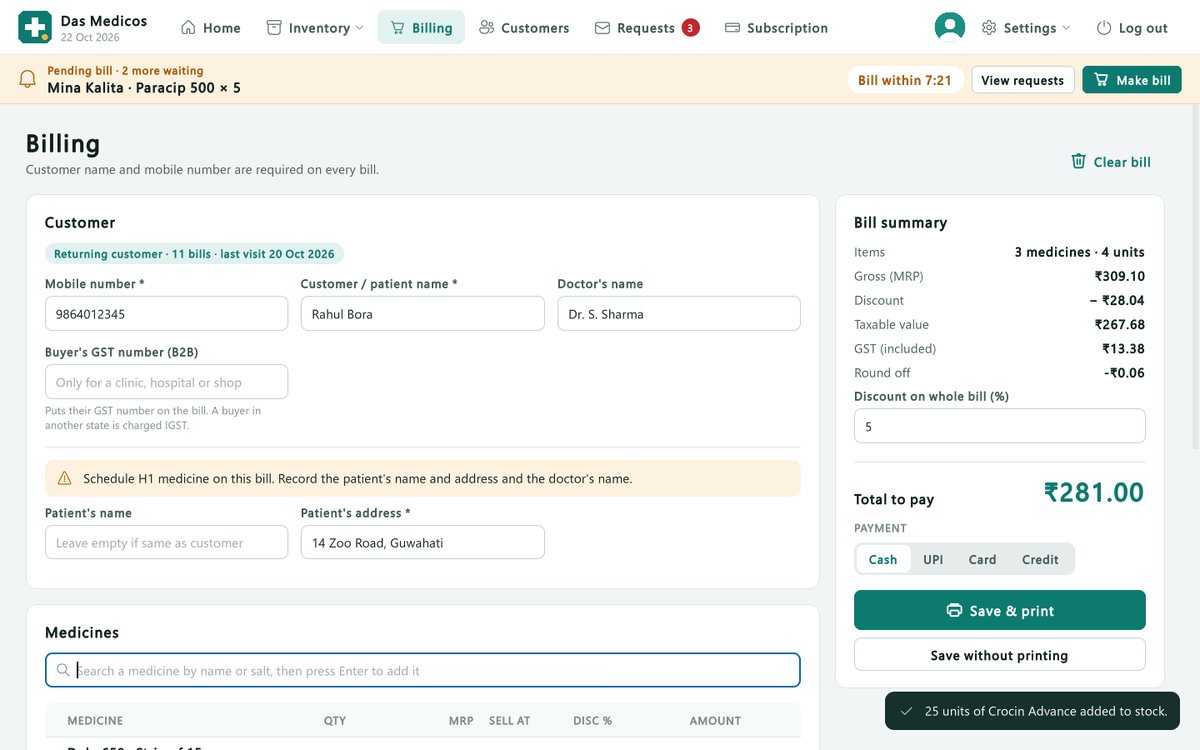The height and width of the screenshot is (750, 1200).
Task: Open Requests with 3 pending
Action: [x=646, y=28]
